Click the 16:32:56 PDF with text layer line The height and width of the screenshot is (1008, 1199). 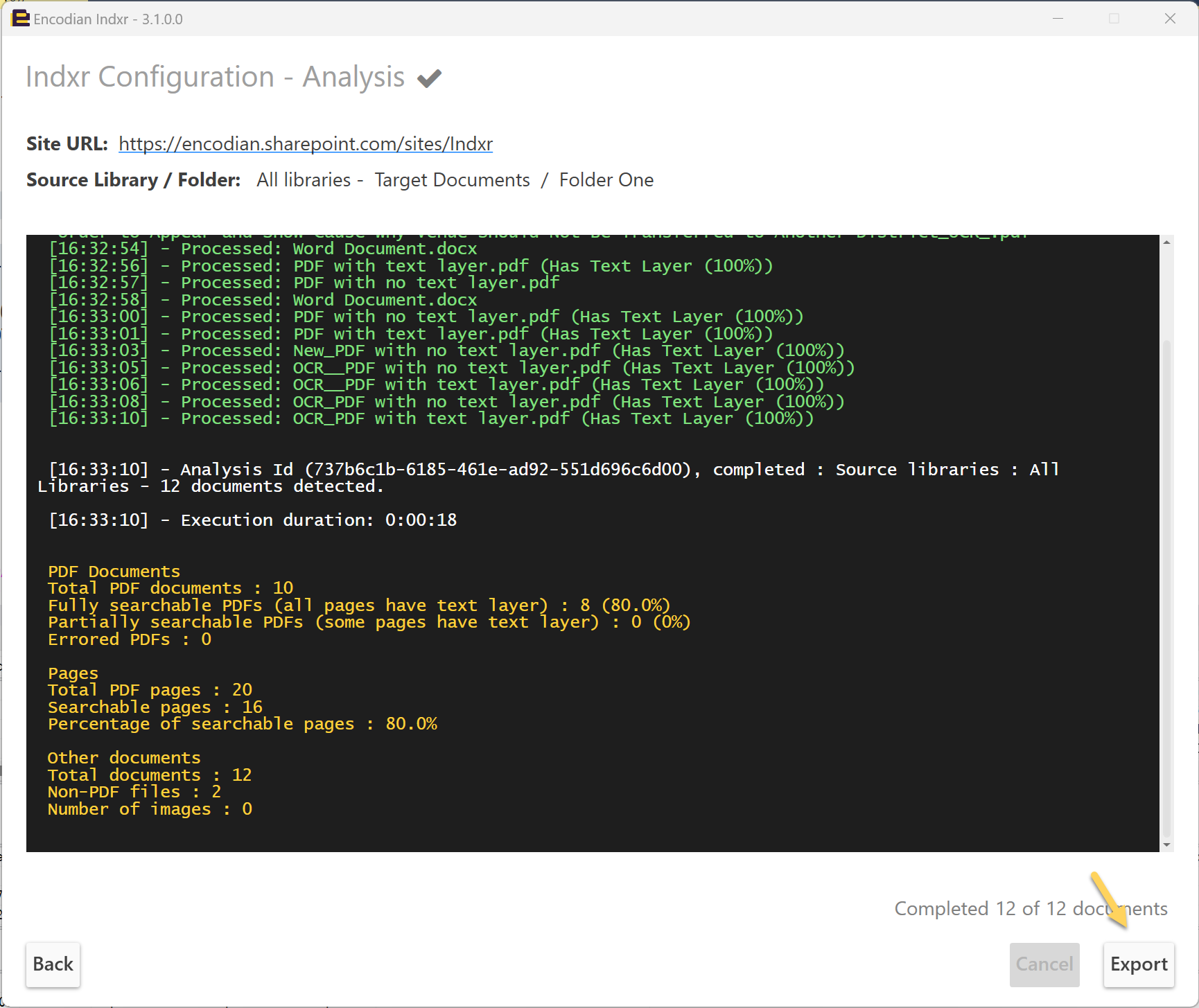(411, 266)
